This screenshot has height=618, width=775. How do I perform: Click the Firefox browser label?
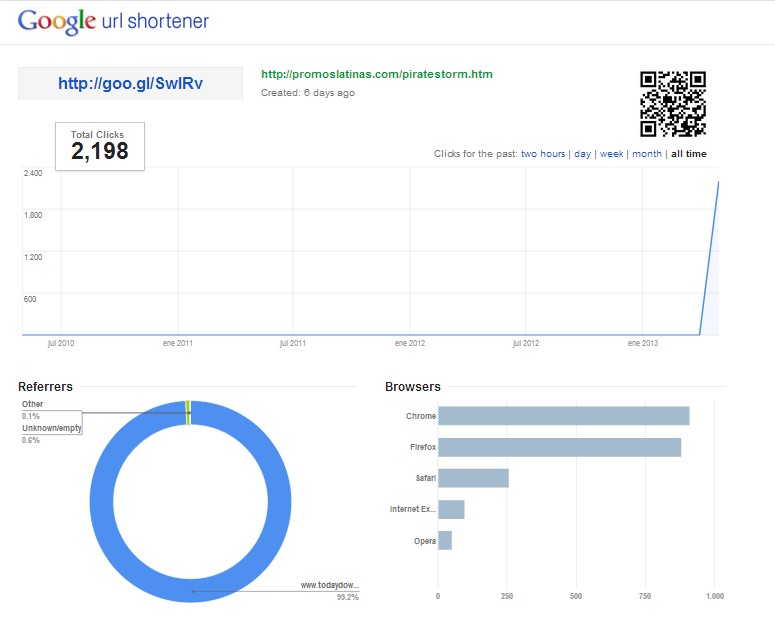click(x=423, y=447)
